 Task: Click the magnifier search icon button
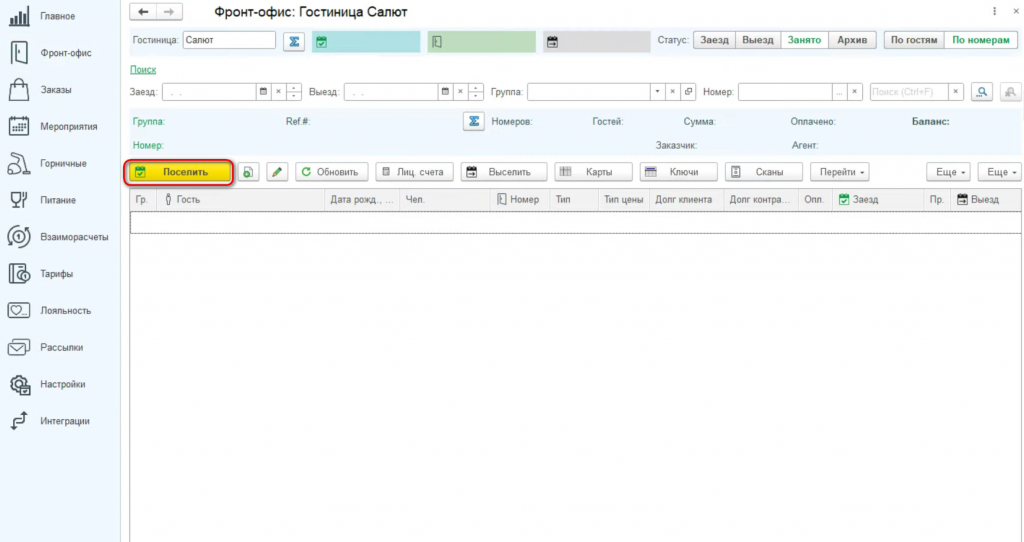click(x=982, y=92)
